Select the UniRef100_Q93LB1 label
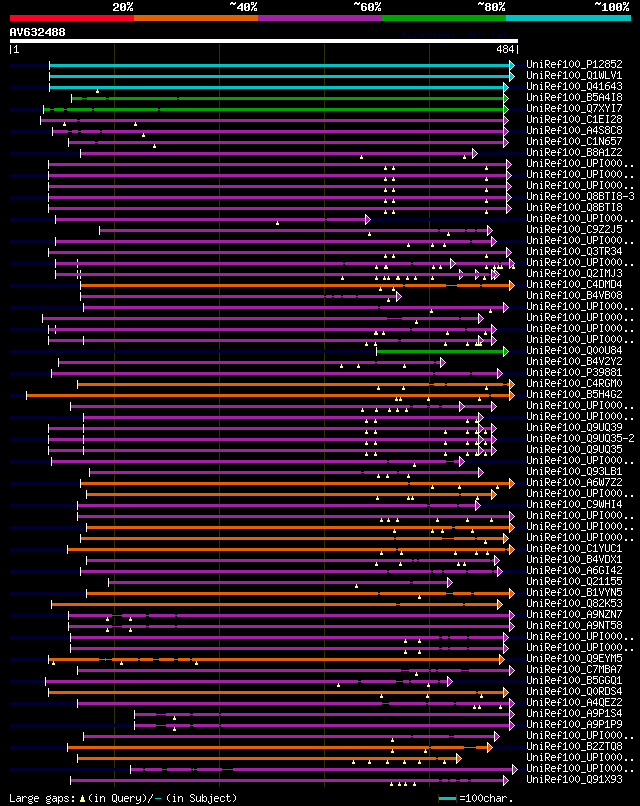The width and height of the screenshot is (640, 806). [x=574, y=471]
